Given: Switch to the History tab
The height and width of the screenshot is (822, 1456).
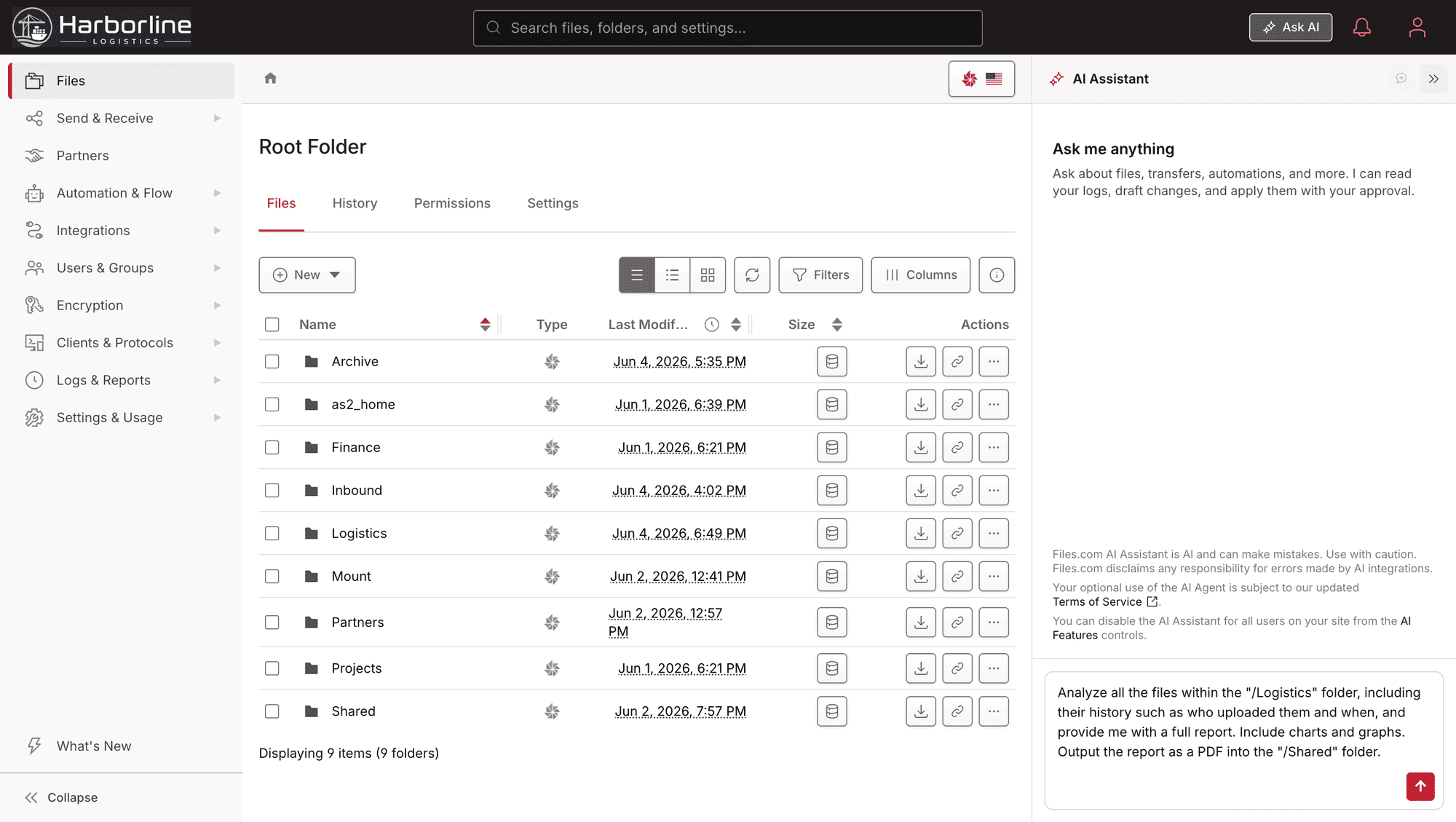Looking at the screenshot, I should point(355,204).
